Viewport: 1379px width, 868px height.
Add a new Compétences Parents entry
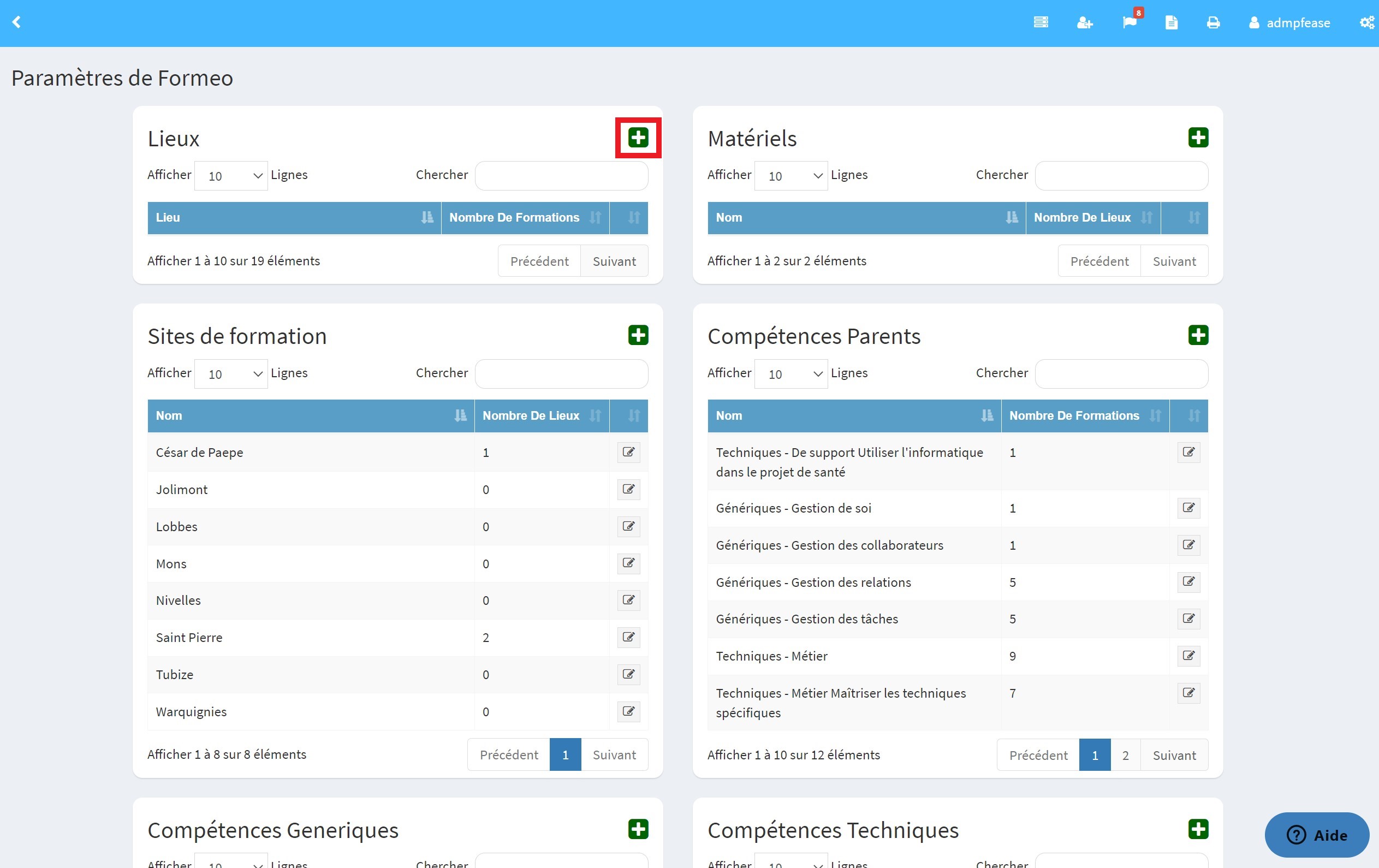[1198, 335]
